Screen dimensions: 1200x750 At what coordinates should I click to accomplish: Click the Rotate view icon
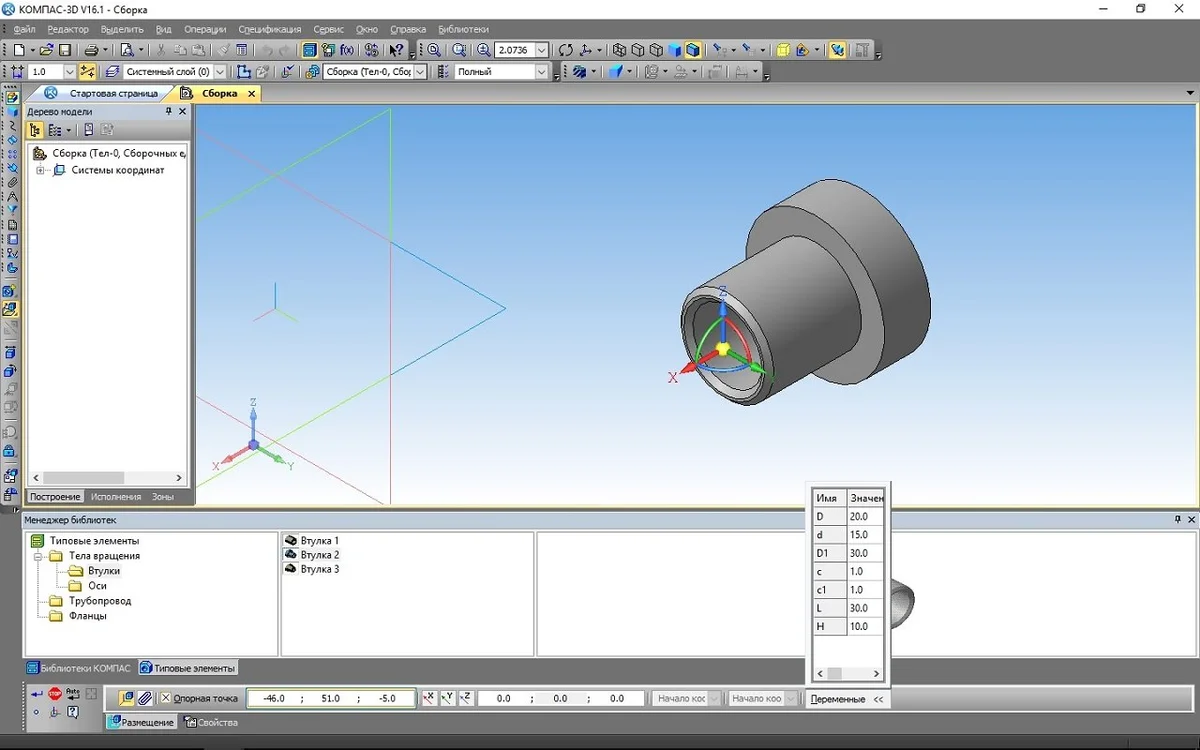(x=566, y=50)
